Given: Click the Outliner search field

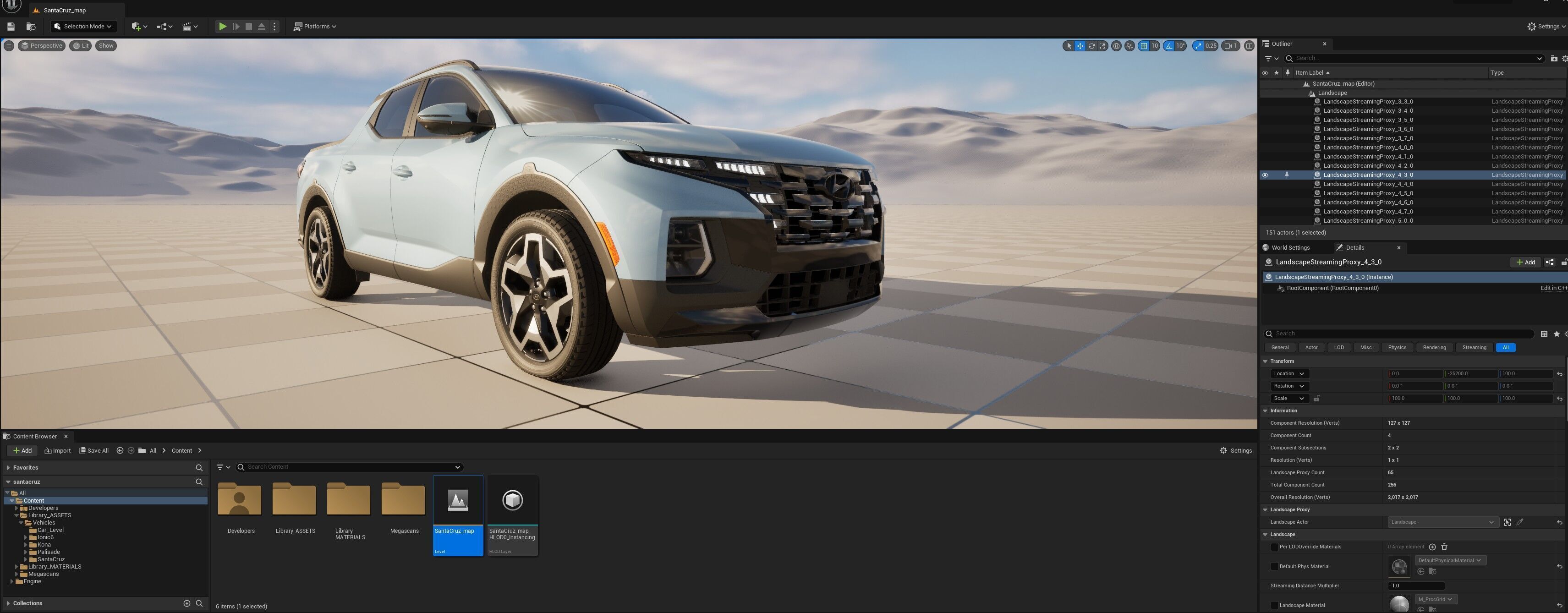Looking at the screenshot, I should [1414, 59].
